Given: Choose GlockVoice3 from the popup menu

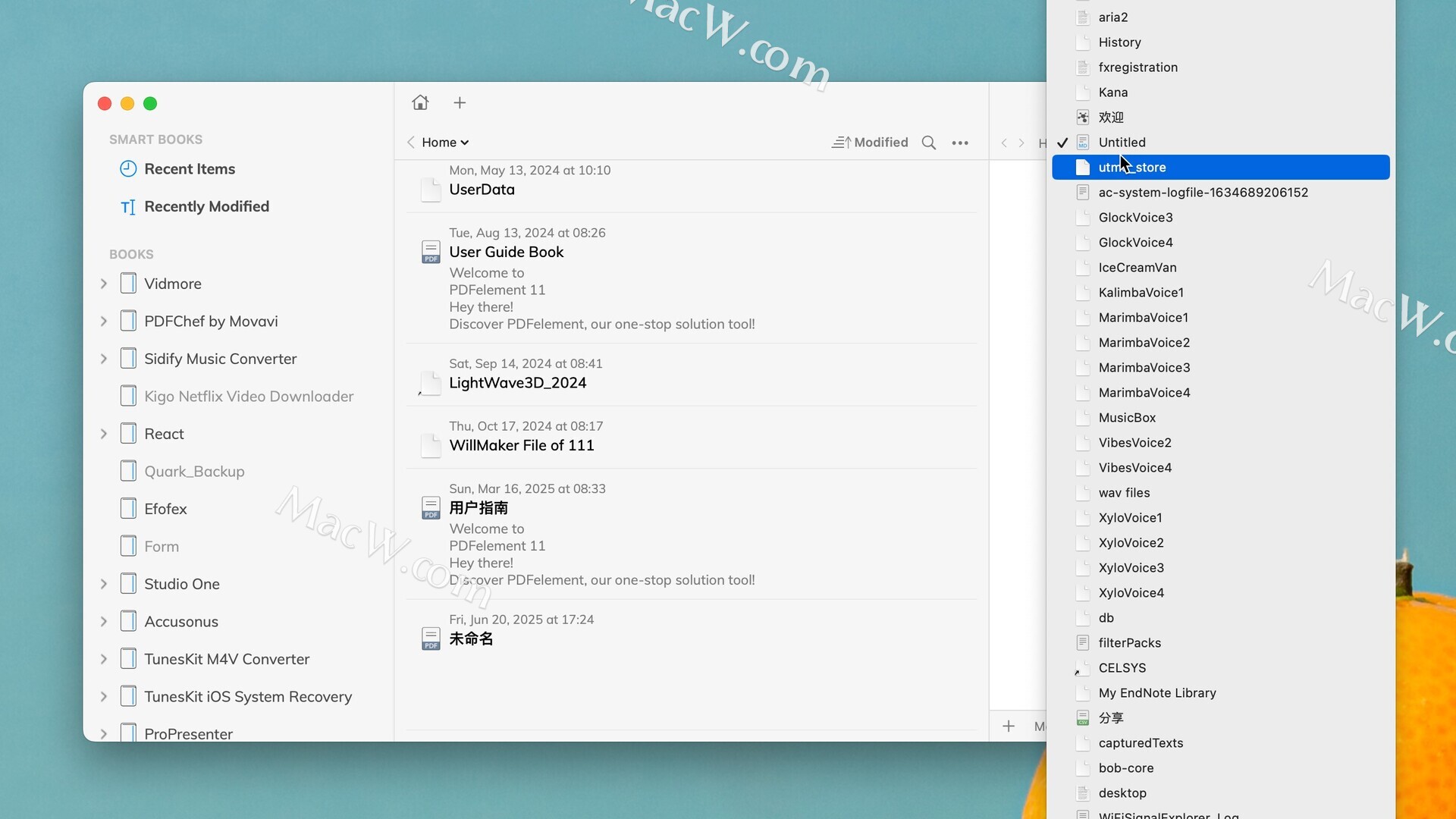Looking at the screenshot, I should pyautogui.click(x=1221, y=217).
